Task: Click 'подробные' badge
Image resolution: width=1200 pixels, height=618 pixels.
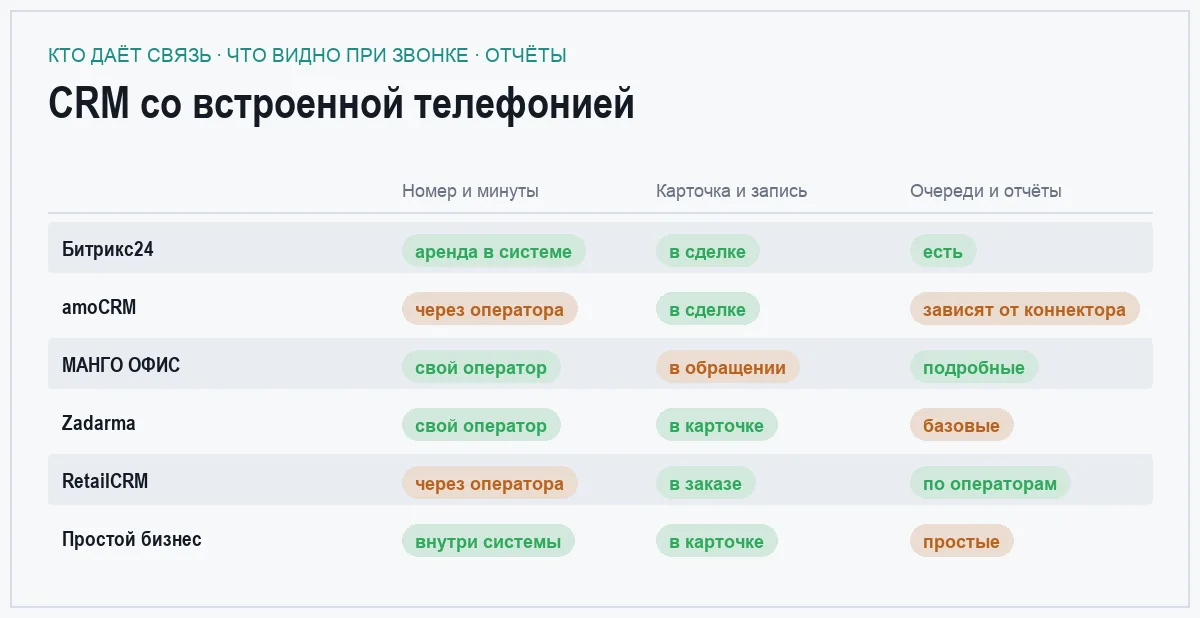Action: point(974,367)
